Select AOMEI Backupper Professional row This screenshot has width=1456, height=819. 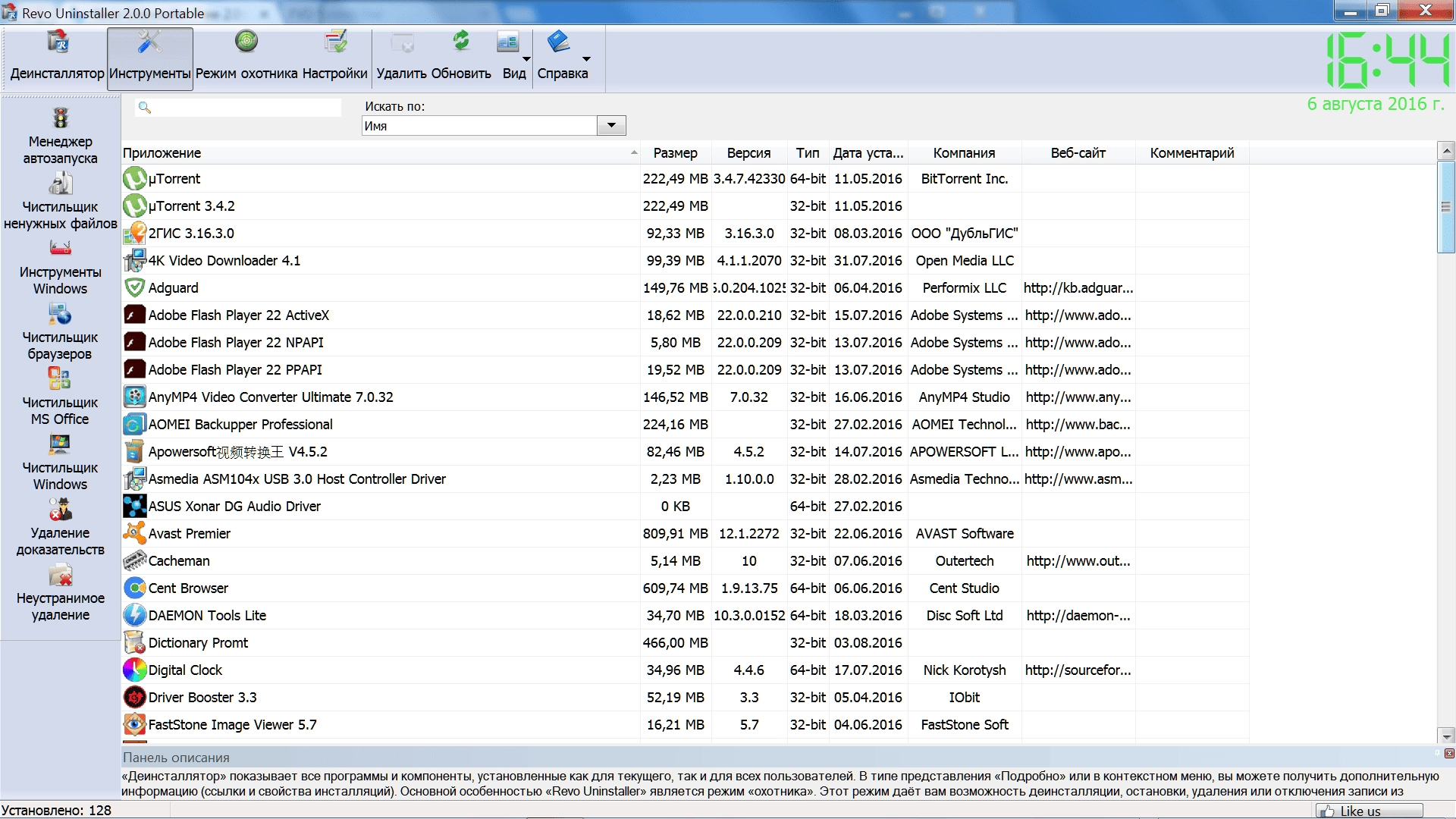coord(686,425)
